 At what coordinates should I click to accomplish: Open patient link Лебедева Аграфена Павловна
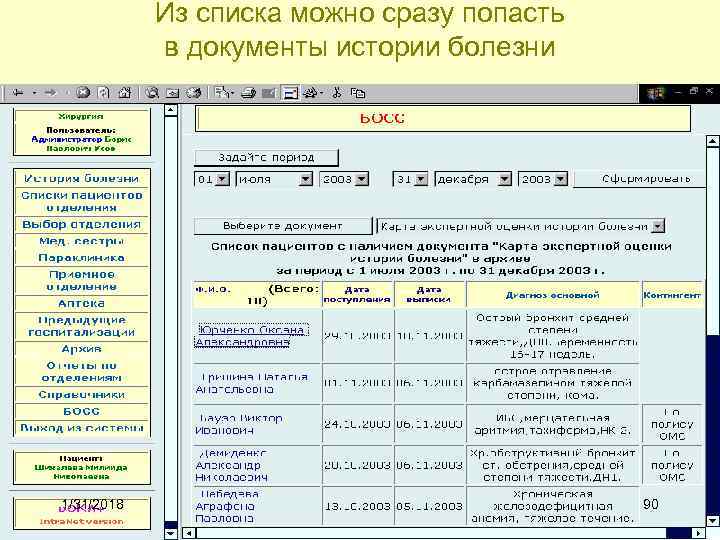pyautogui.click(x=227, y=506)
